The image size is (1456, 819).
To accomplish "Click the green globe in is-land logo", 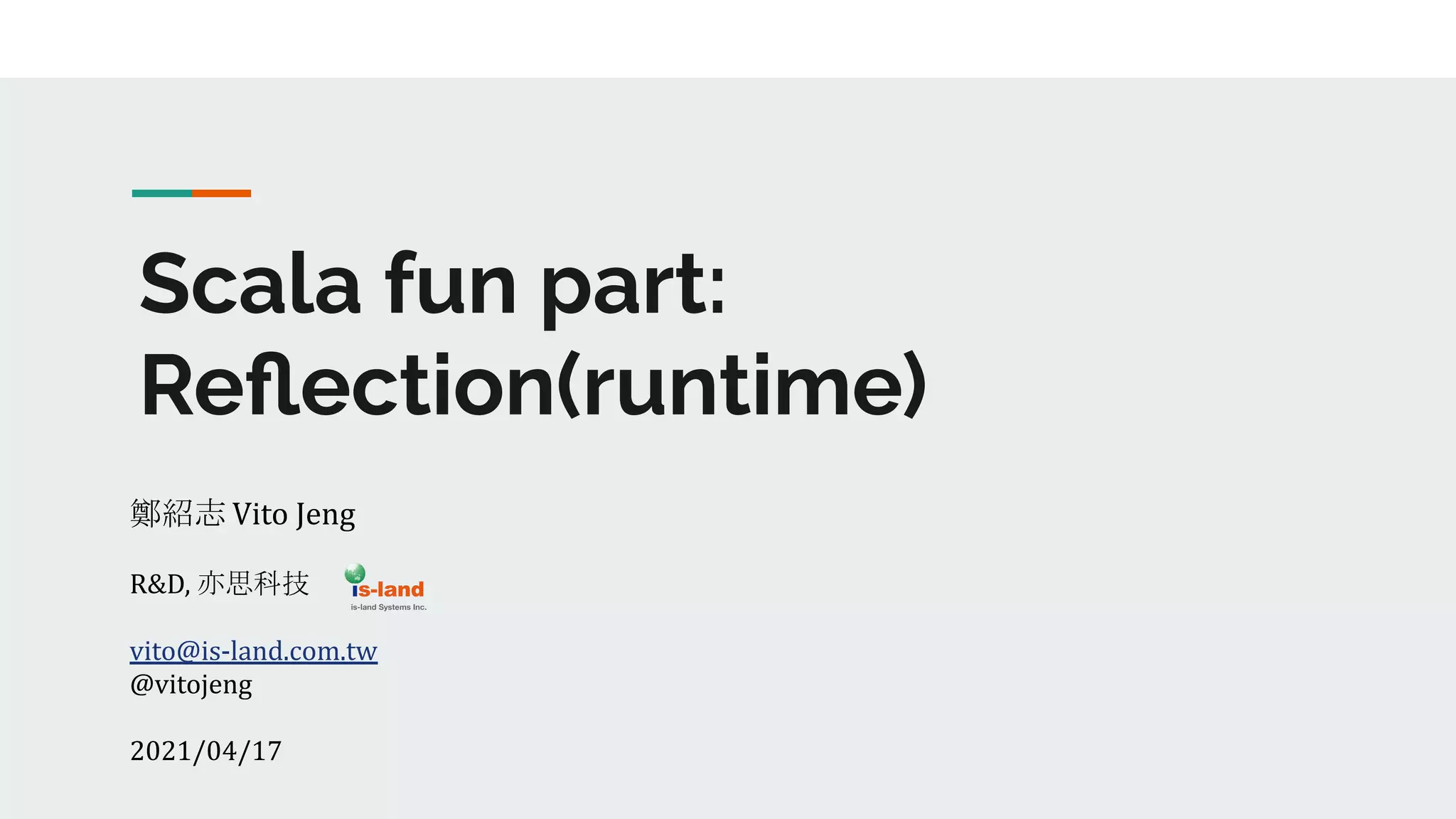I will pyautogui.click(x=355, y=573).
